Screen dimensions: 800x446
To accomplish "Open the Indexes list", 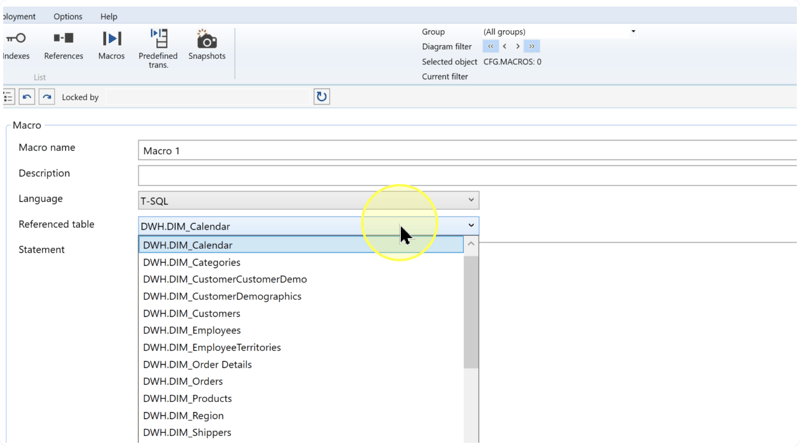I will tap(16, 45).
